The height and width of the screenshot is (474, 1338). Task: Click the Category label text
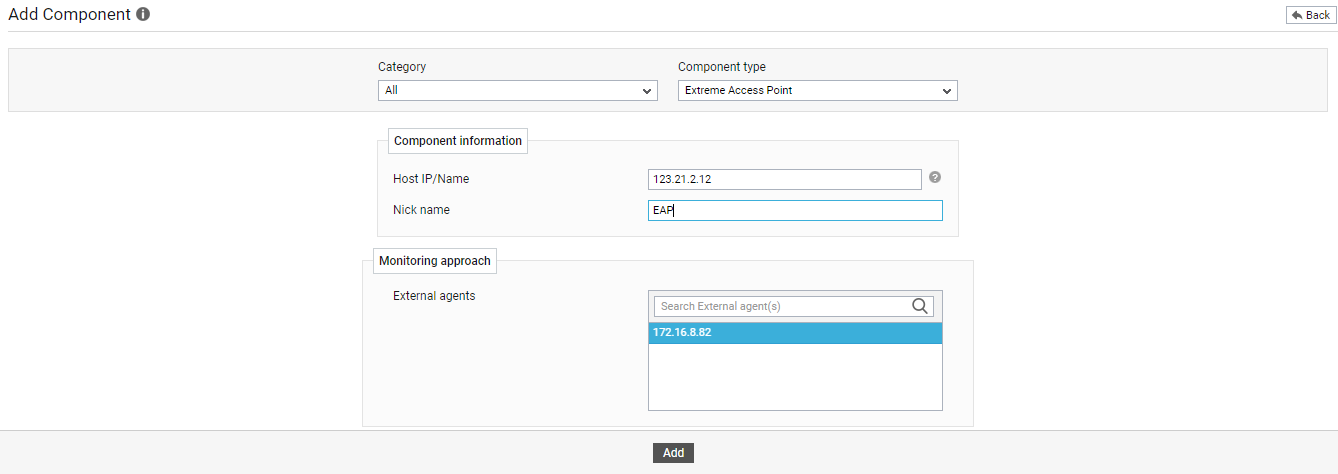pos(402,67)
